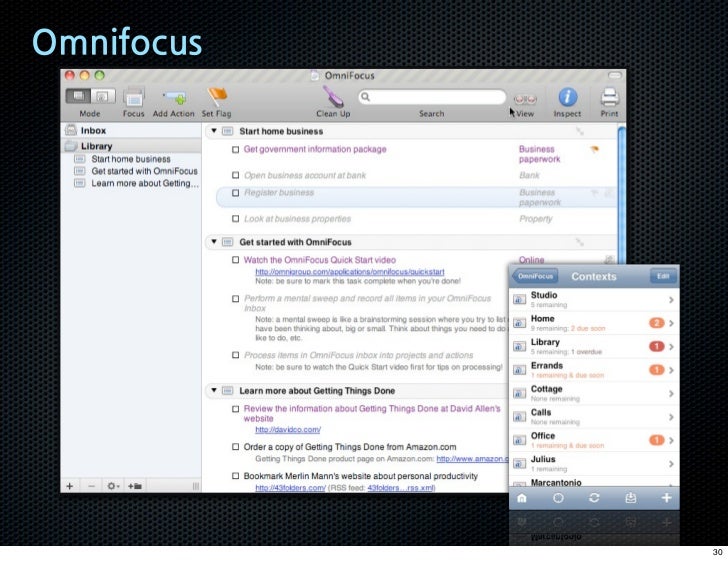The width and height of the screenshot is (728, 561).
Task: Tap the OmniFocus back button in Contexts
Action: tap(535, 276)
